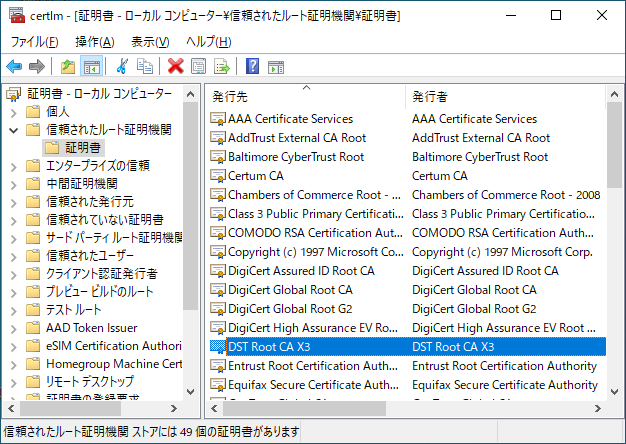This screenshot has width=626, height=444.
Task: Select DigiCert High Assurance EV Root row
Action: pos(408,327)
